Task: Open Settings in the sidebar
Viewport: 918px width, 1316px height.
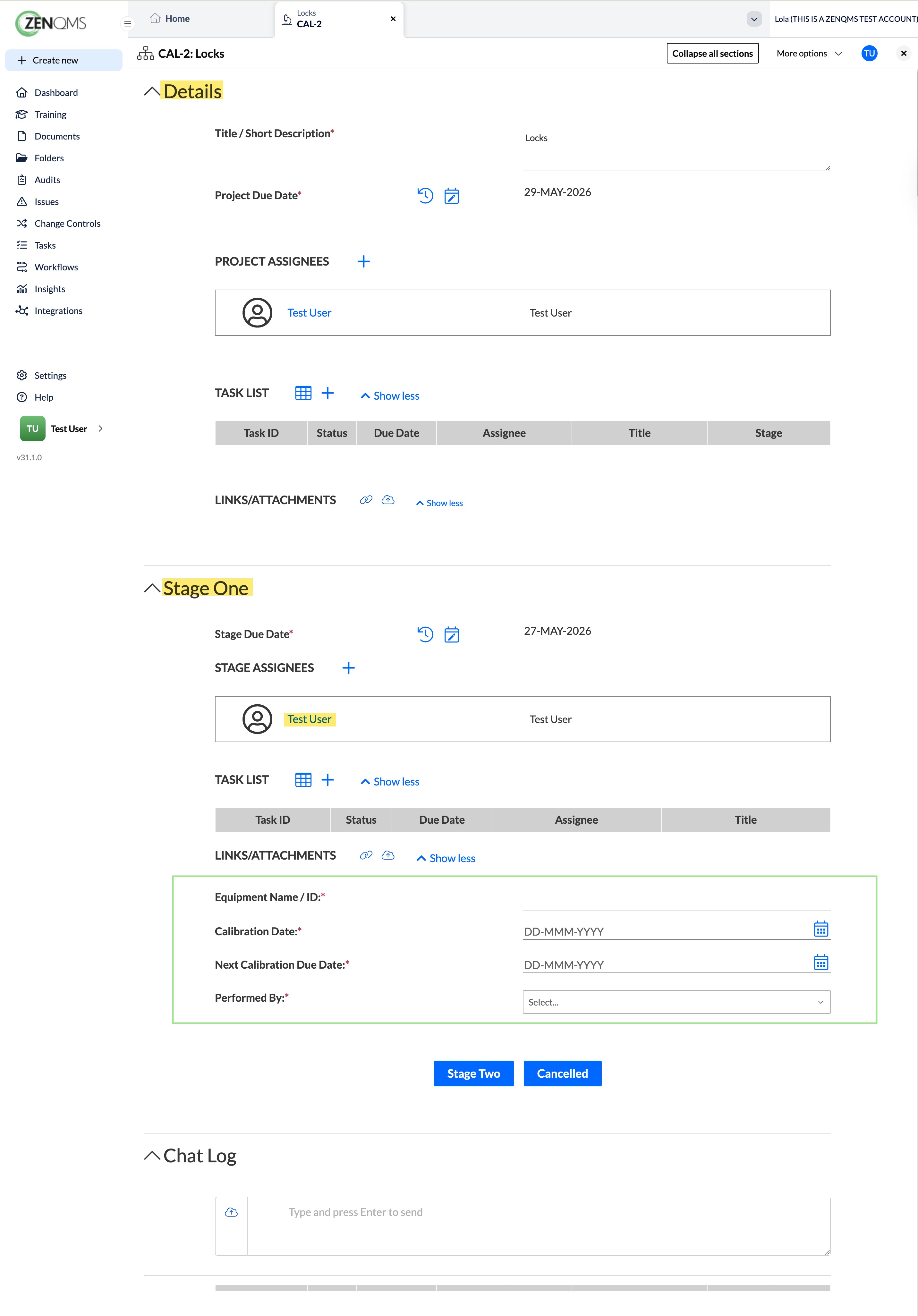Action: click(x=50, y=375)
